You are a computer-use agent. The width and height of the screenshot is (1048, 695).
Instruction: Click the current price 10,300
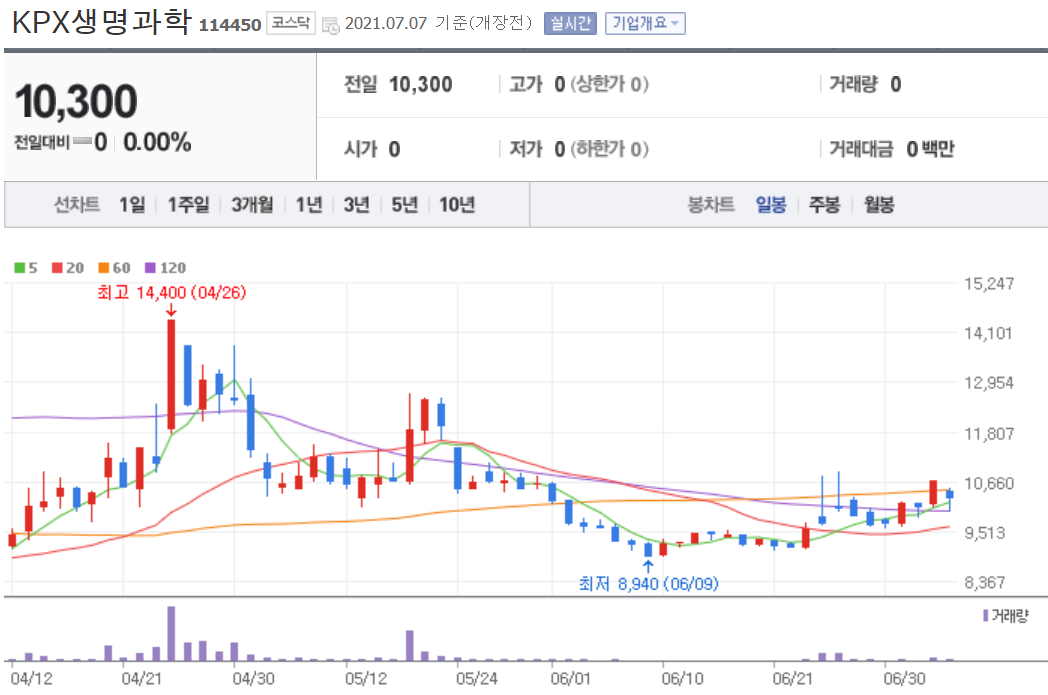[x=76, y=102]
